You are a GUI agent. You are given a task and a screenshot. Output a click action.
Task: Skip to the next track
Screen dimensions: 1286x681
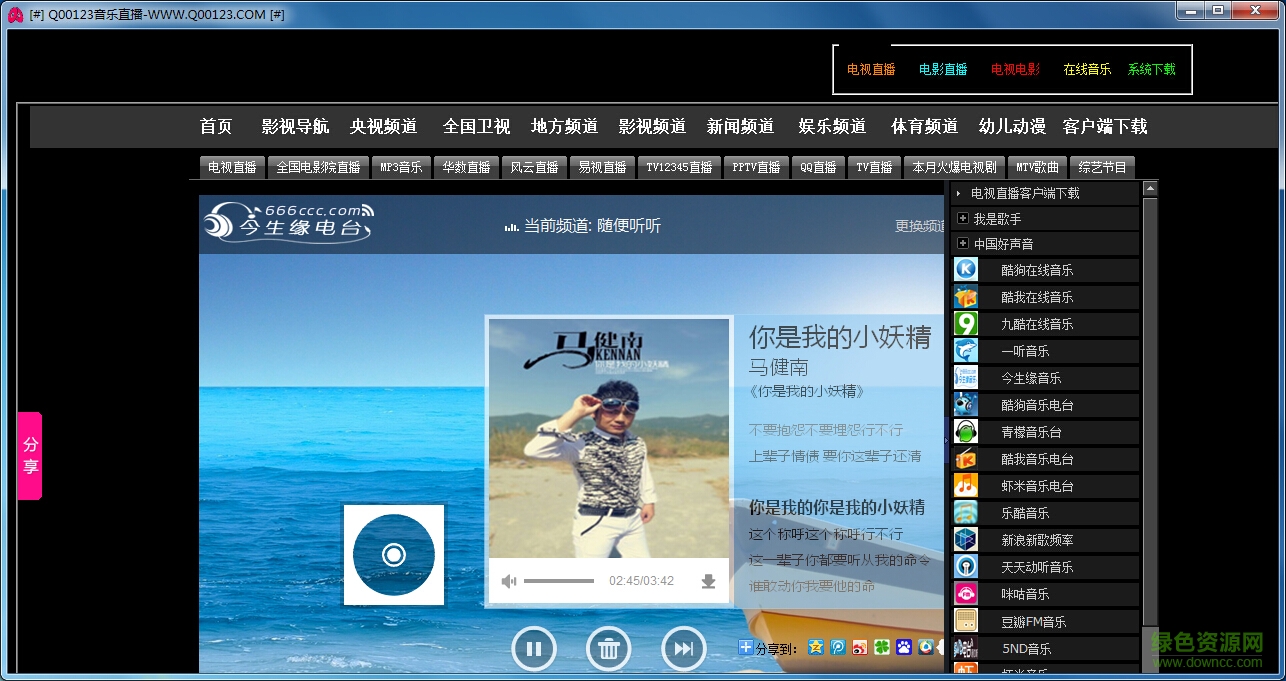[683, 648]
